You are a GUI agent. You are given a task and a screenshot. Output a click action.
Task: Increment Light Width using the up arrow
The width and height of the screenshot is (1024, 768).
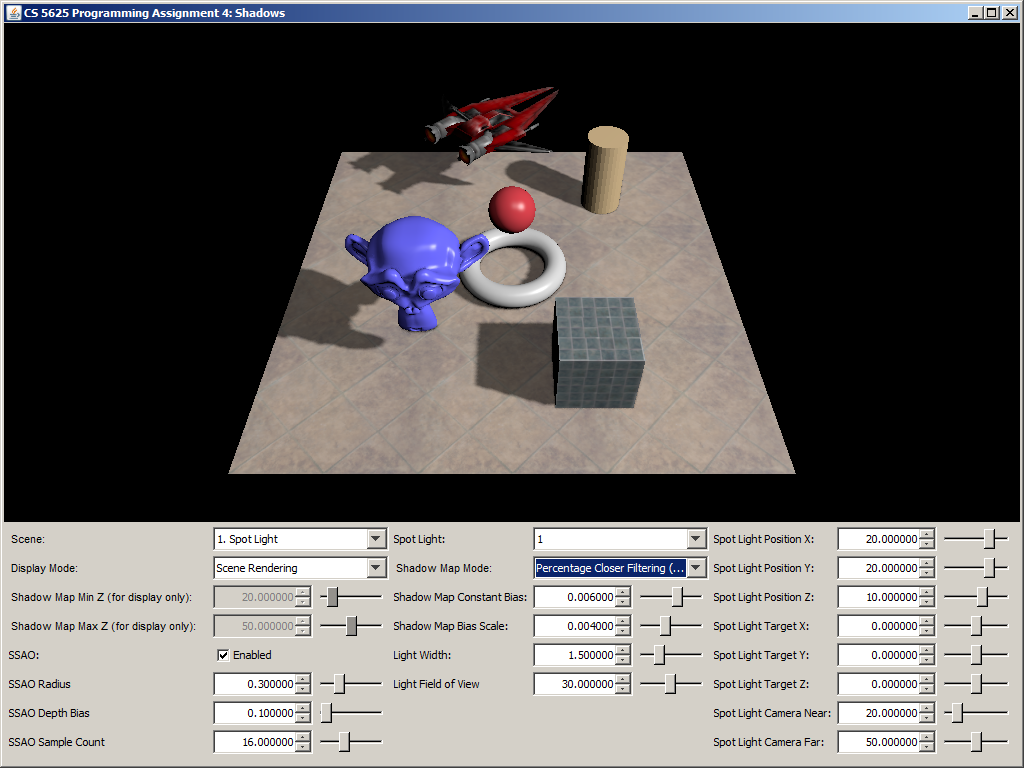pyautogui.click(x=624, y=650)
